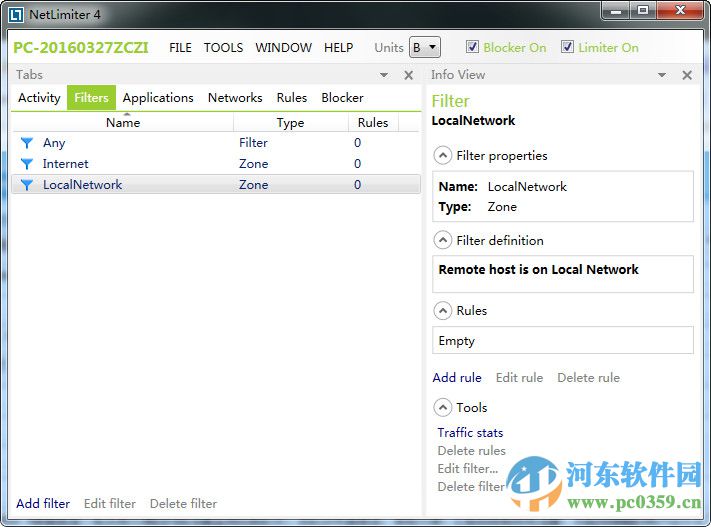Switch to the Applications tab
This screenshot has width=711, height=527.
pos(158,98)
